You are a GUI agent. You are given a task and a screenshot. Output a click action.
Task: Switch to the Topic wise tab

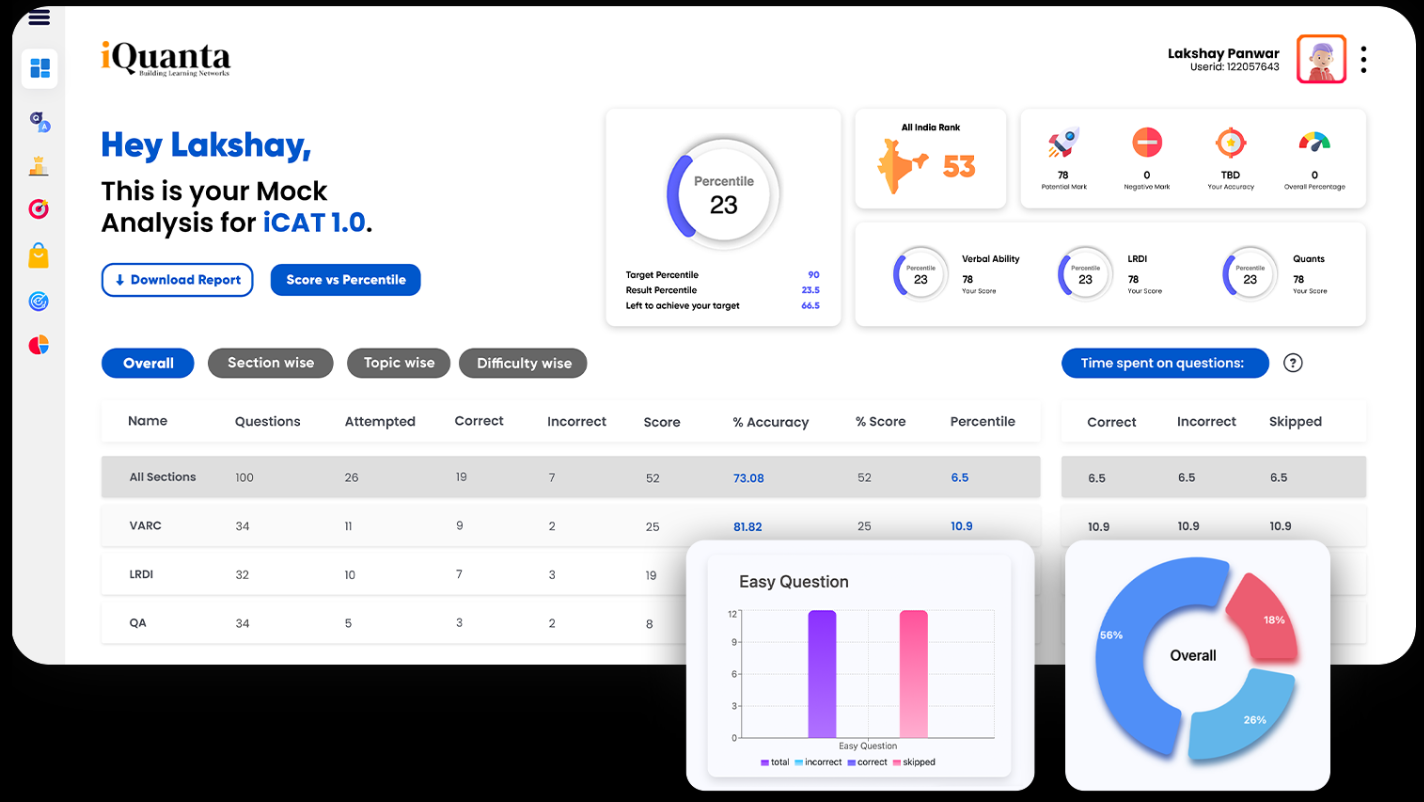pyautogui.click(x=399, y=363)
